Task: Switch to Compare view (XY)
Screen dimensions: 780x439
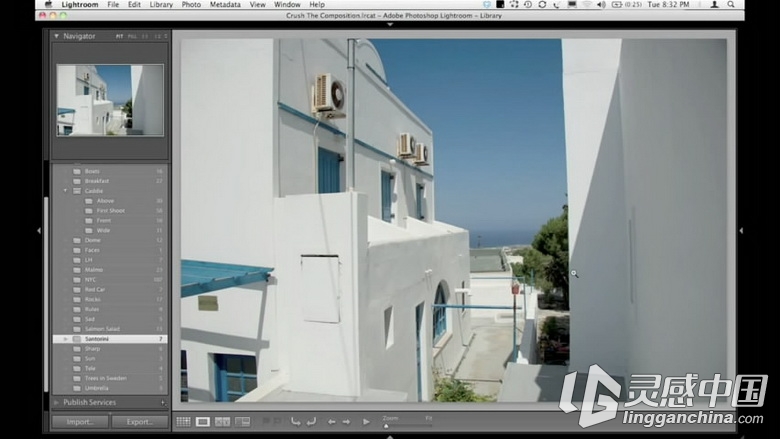Action: (222, 422)
